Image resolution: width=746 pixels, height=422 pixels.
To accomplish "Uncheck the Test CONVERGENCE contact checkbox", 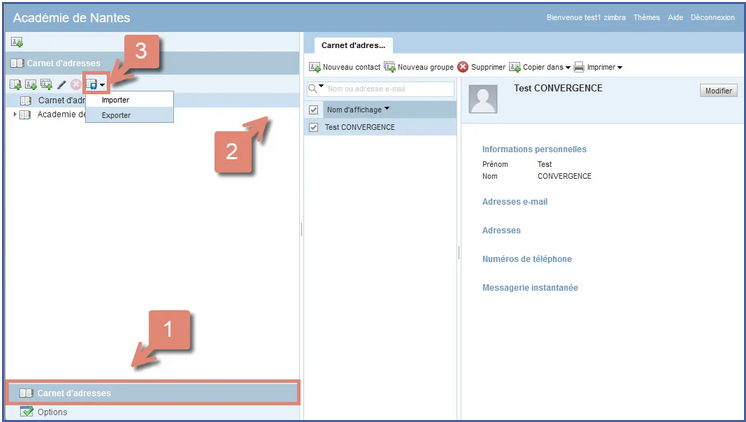I will point(314,128).
